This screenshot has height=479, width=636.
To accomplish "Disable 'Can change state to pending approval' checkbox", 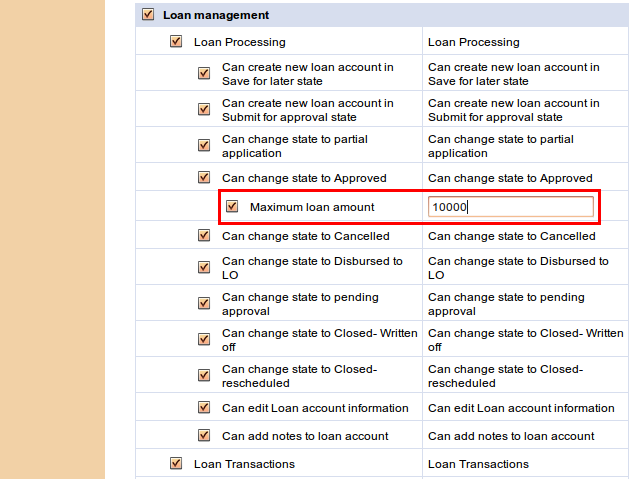I will pos(204,303).
